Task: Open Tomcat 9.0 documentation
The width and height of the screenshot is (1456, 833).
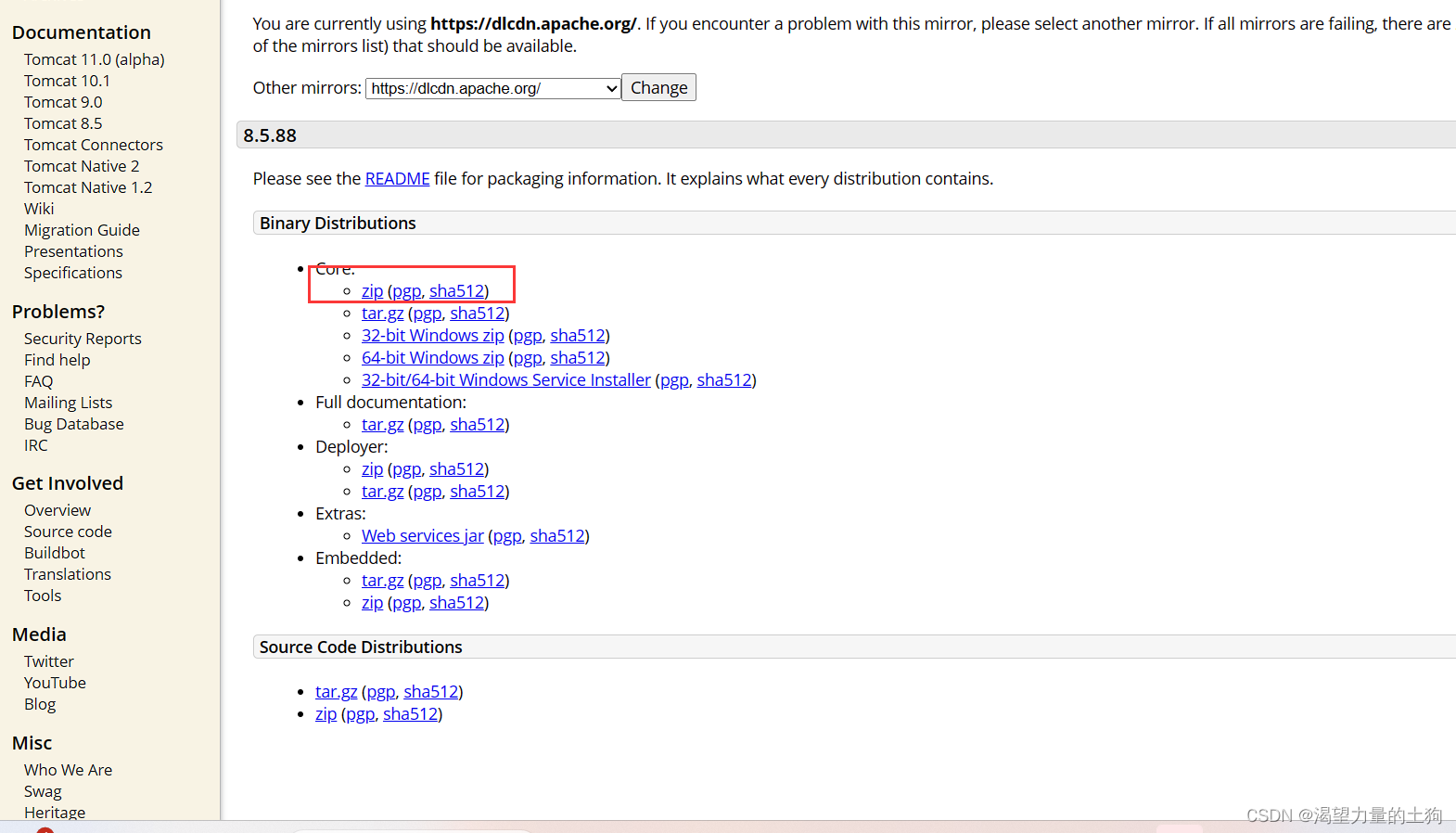Action: 63,102
